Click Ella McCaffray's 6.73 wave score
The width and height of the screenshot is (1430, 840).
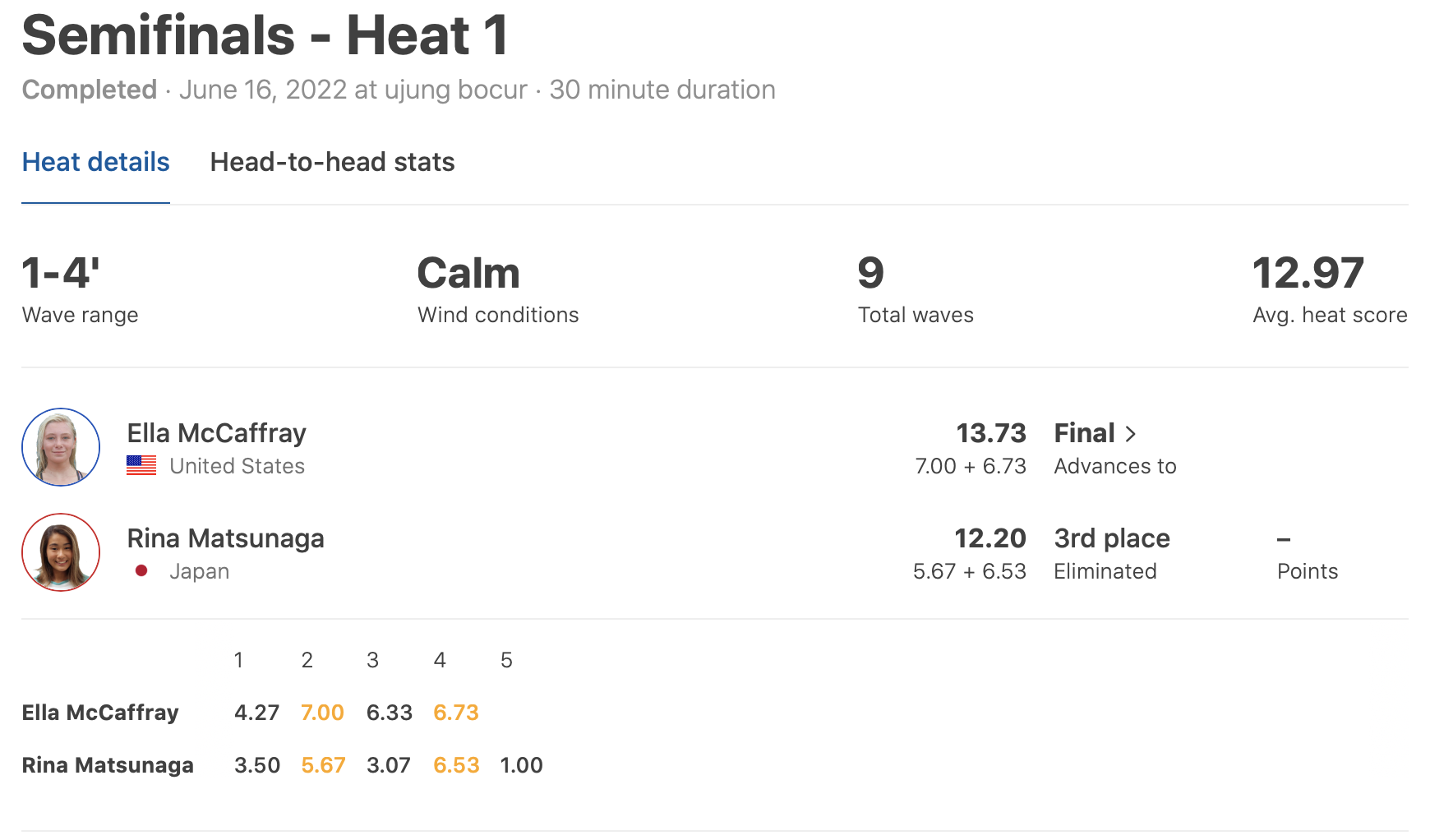(x=456, y=713)
